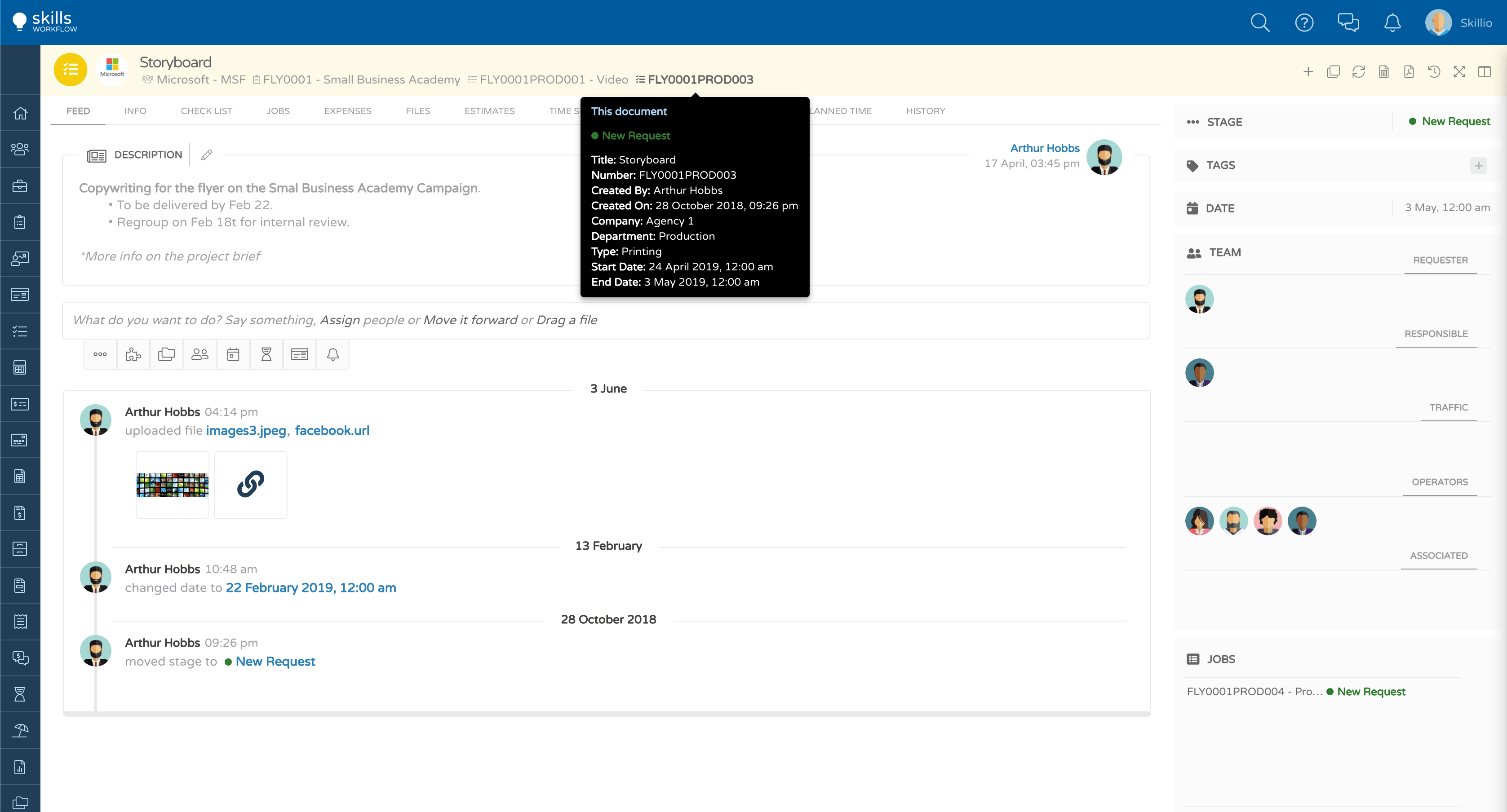Open the notifications bell in header
The width and height of the screenshot is (1507, 812).
tap(1392, 23)
